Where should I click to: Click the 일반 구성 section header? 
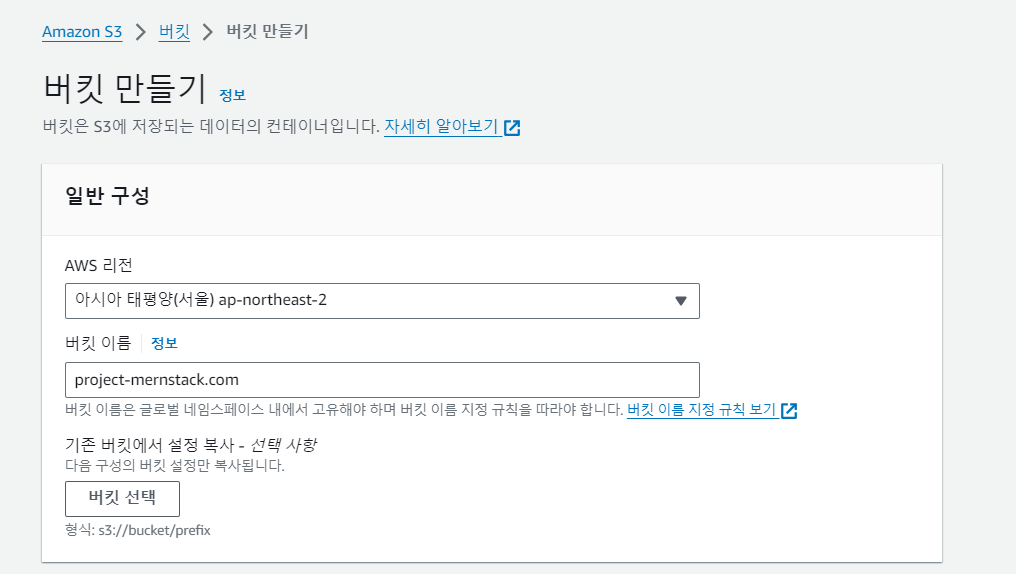[x=107, y=196]
